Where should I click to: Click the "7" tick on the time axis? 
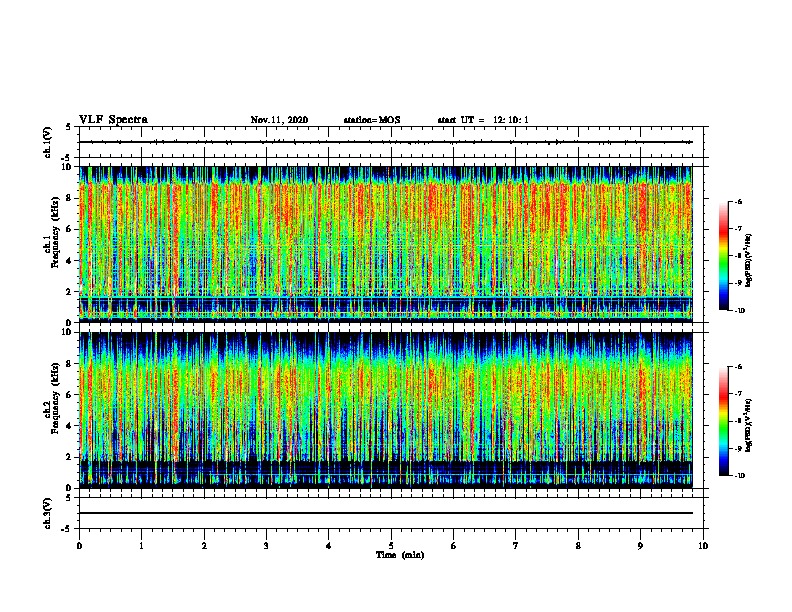pos(516,546)
